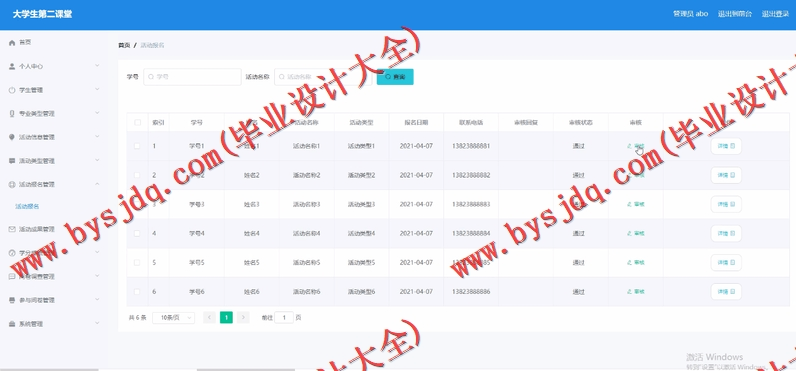Click the 审核状态 column header

(x=581, y=122)
